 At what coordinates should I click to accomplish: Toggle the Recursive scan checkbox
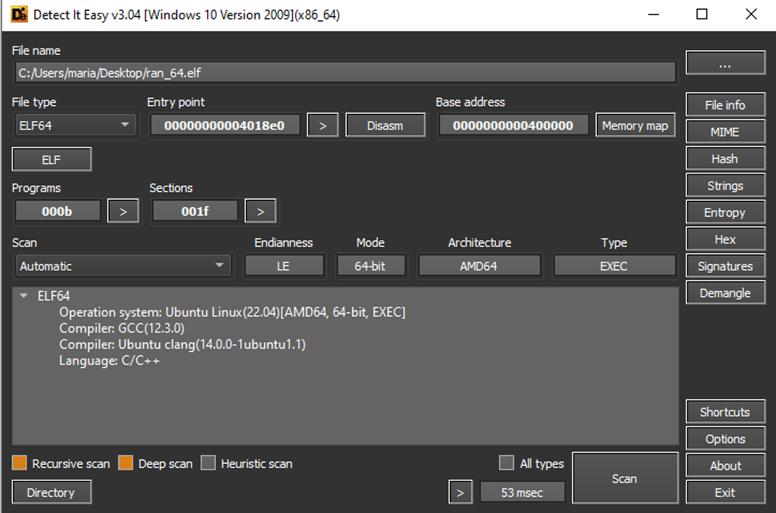19,463
